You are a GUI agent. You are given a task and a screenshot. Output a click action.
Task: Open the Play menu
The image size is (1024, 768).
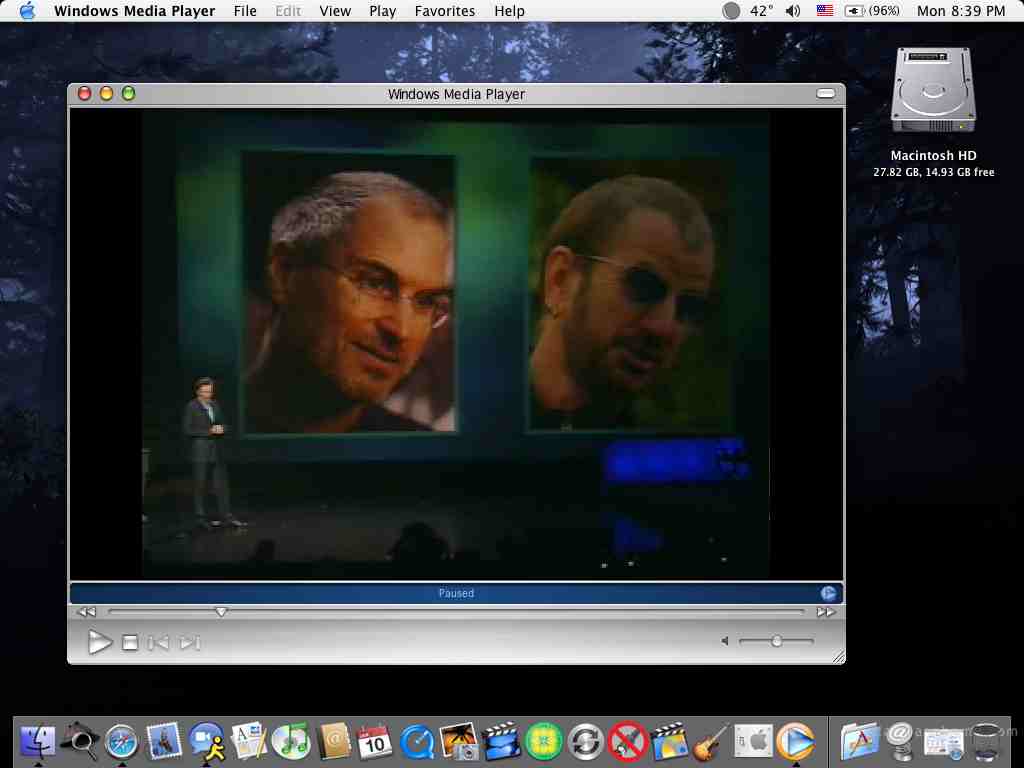tap(382, 11)
